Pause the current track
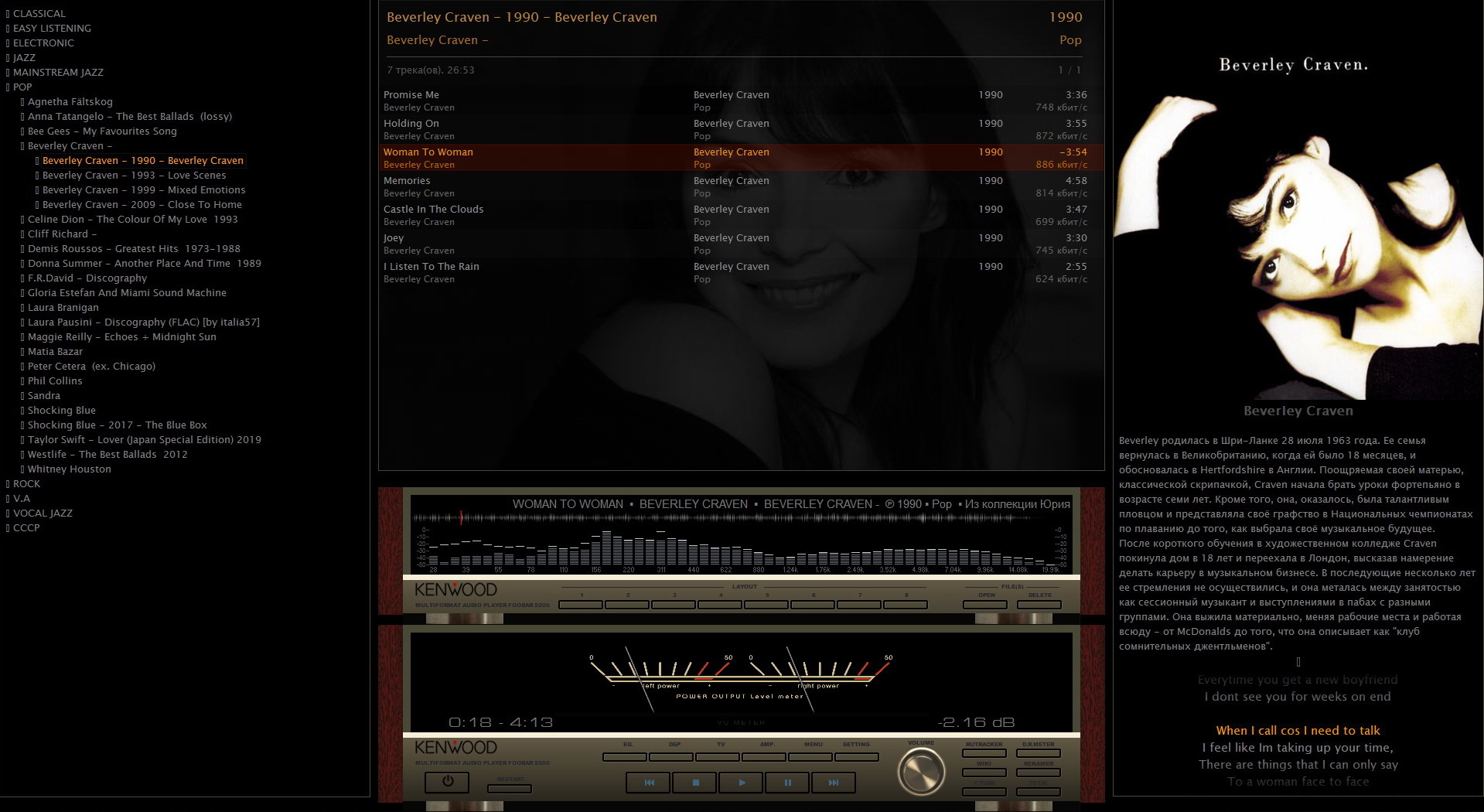The width and height of the screenshot is (1484, 812). click(x=787, y=783)
